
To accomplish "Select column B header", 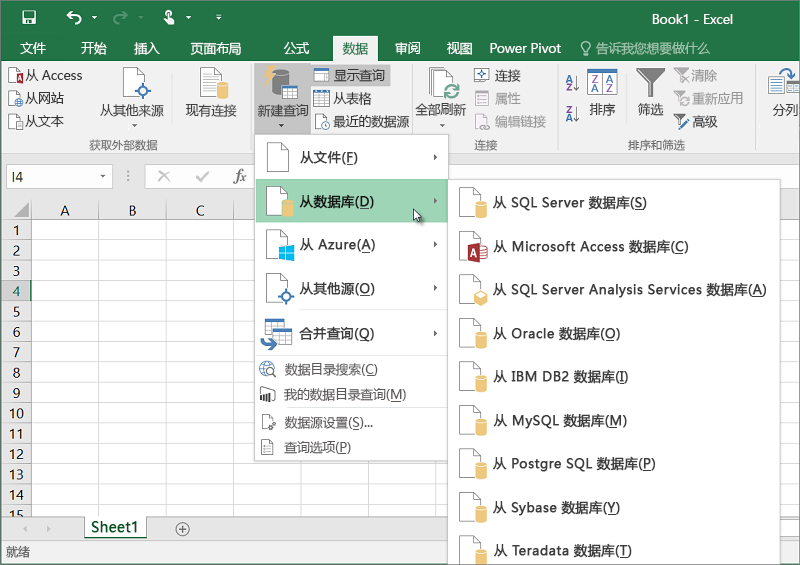I will click(x=132, y=210).
